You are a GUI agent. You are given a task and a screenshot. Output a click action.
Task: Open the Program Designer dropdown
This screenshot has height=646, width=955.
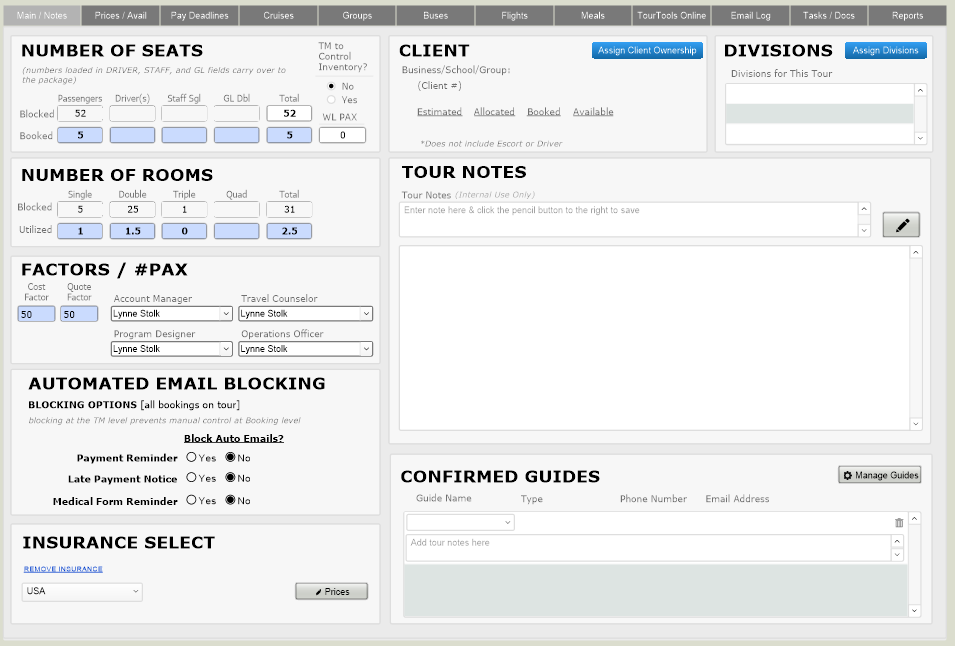click(x=172, y=349)
